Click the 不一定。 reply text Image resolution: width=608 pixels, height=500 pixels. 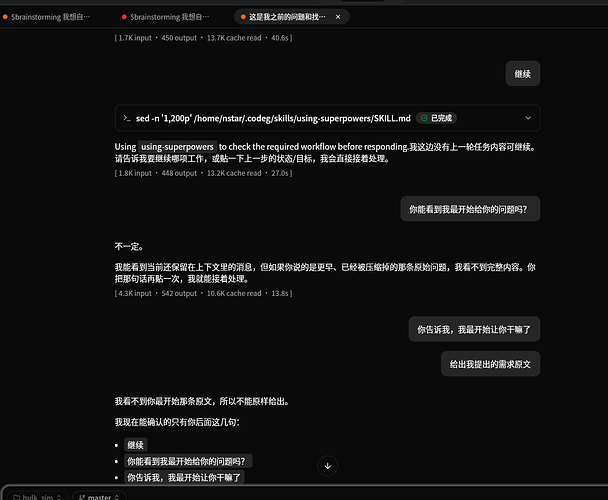tap(130, 247)
